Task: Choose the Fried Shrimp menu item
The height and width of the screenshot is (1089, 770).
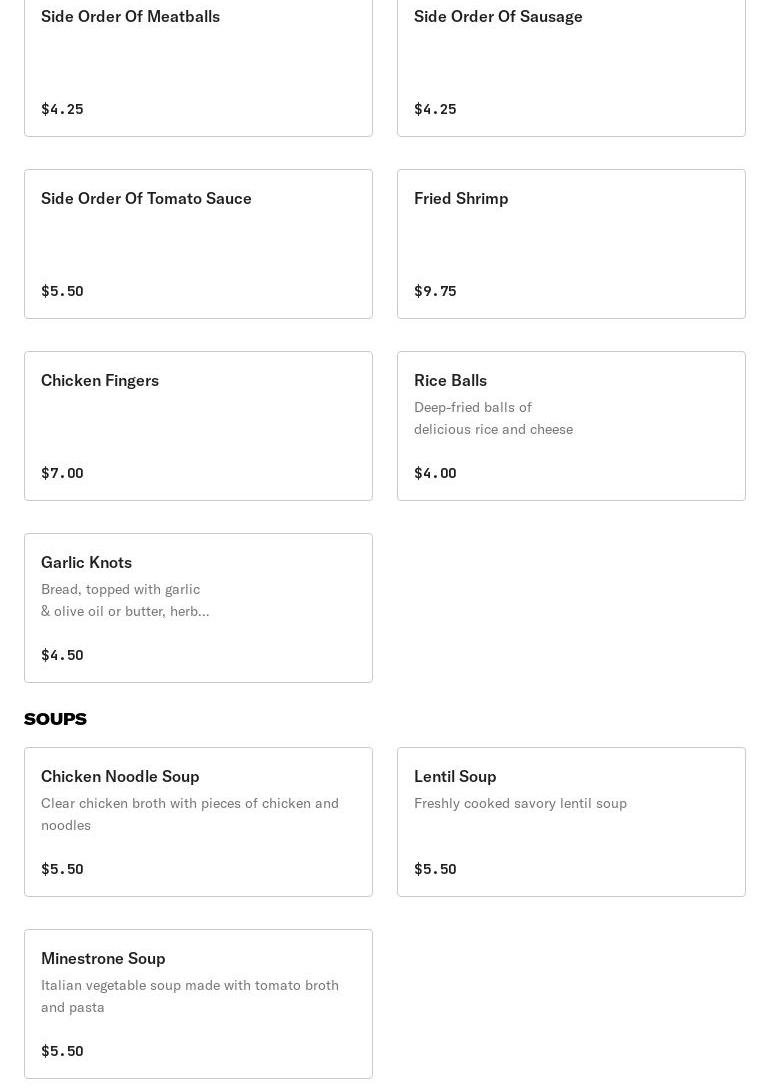Action: coord(571,244)
